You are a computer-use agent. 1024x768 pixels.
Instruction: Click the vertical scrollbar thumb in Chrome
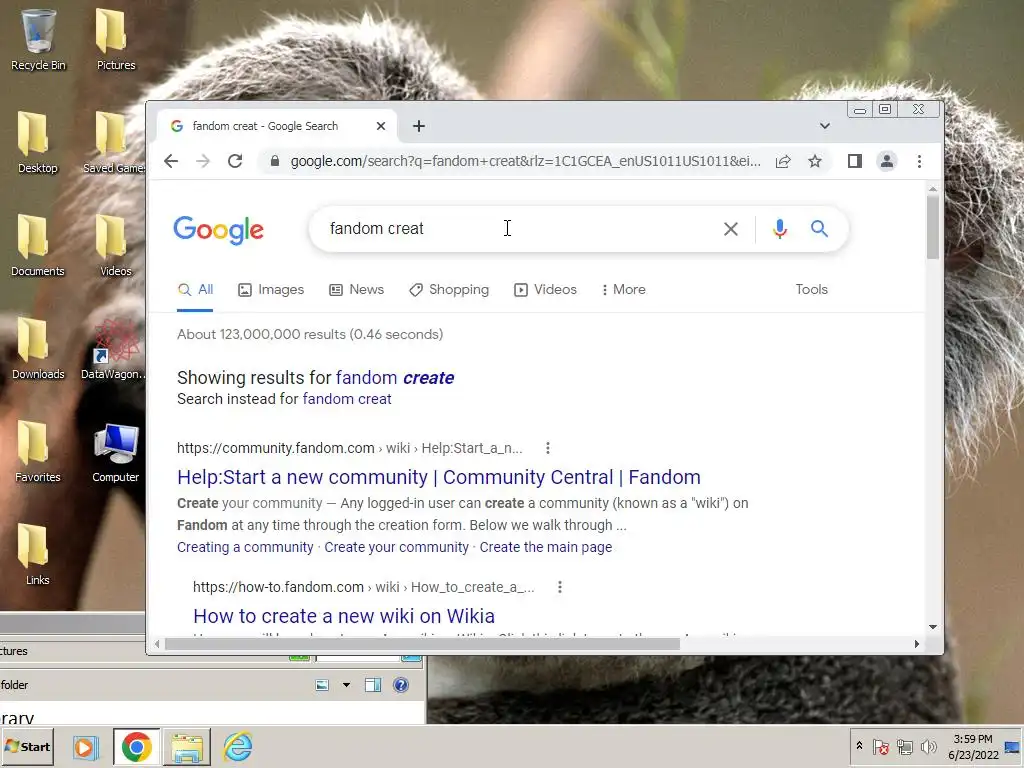[x=933, y=227]
